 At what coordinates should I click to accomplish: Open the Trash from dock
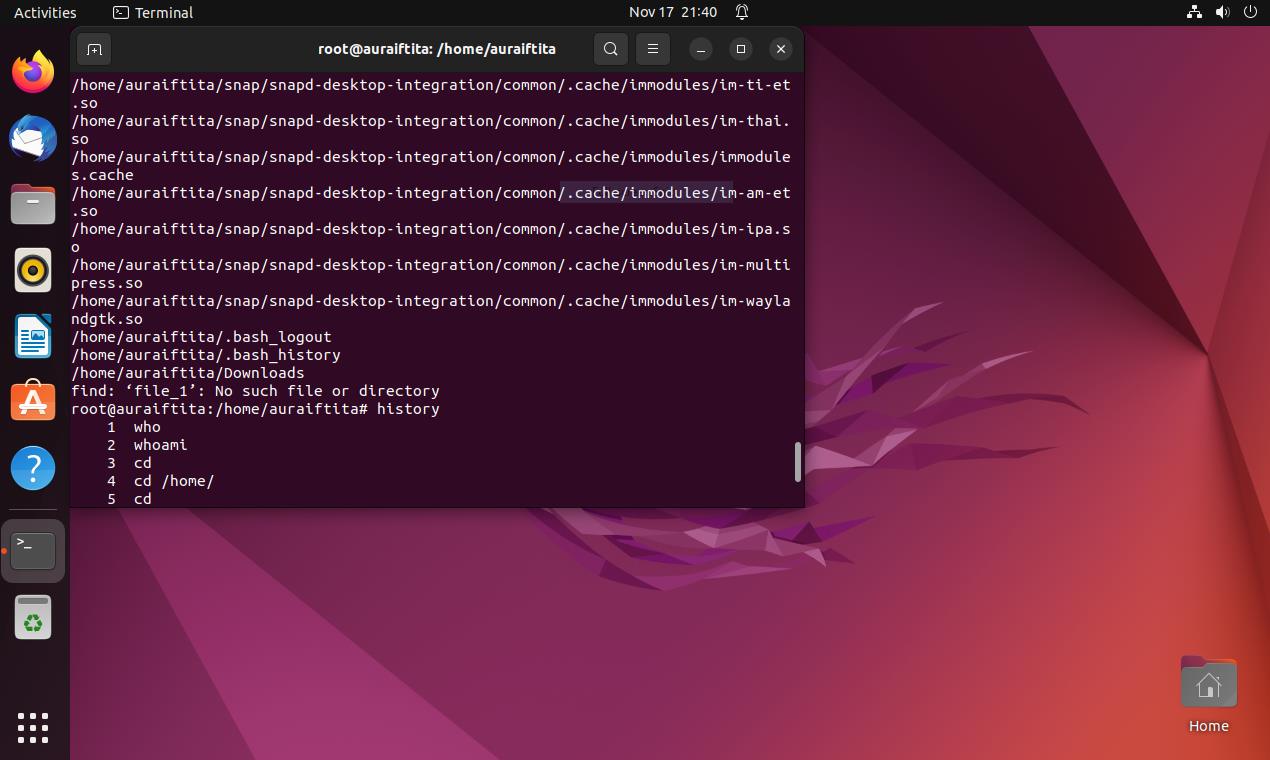(x=33, y=617)
